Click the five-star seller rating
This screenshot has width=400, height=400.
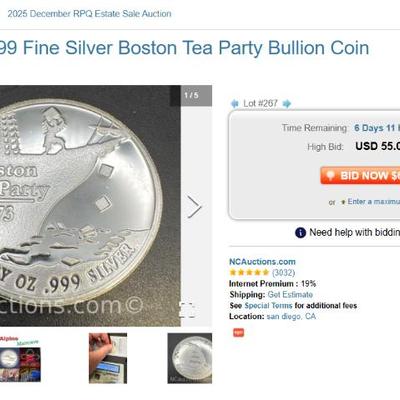[x=249, y=272]
